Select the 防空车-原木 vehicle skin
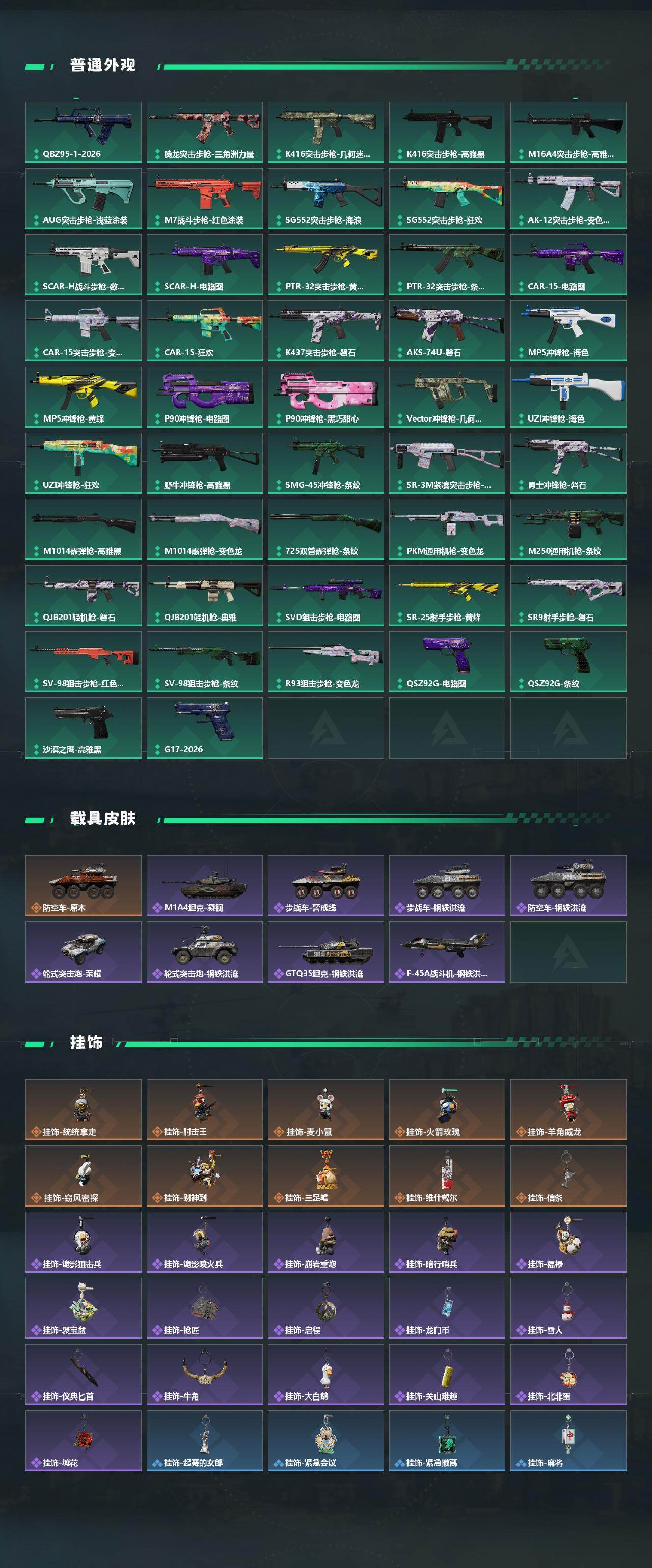 84,886
